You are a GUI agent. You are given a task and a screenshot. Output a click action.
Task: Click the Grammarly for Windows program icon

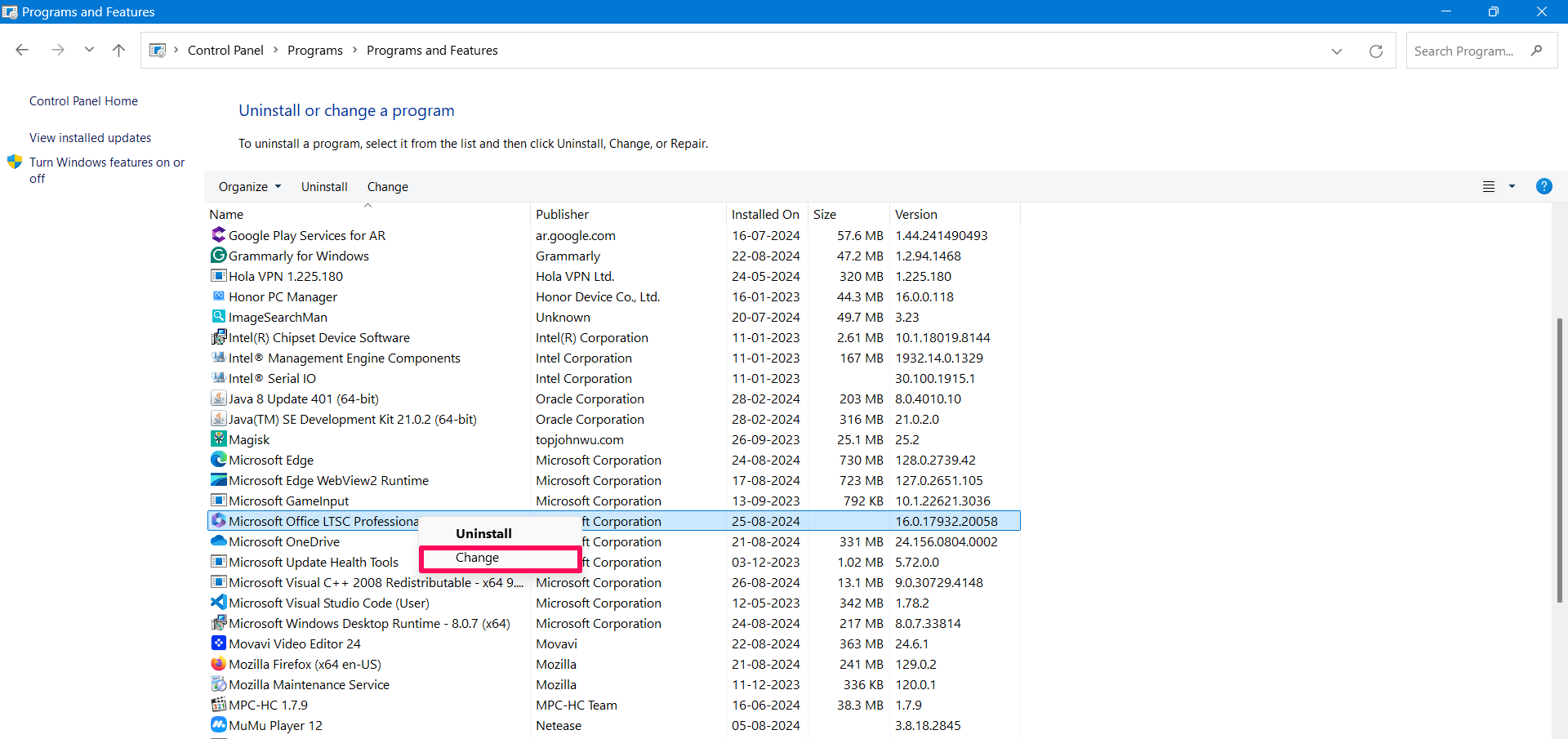218,256
